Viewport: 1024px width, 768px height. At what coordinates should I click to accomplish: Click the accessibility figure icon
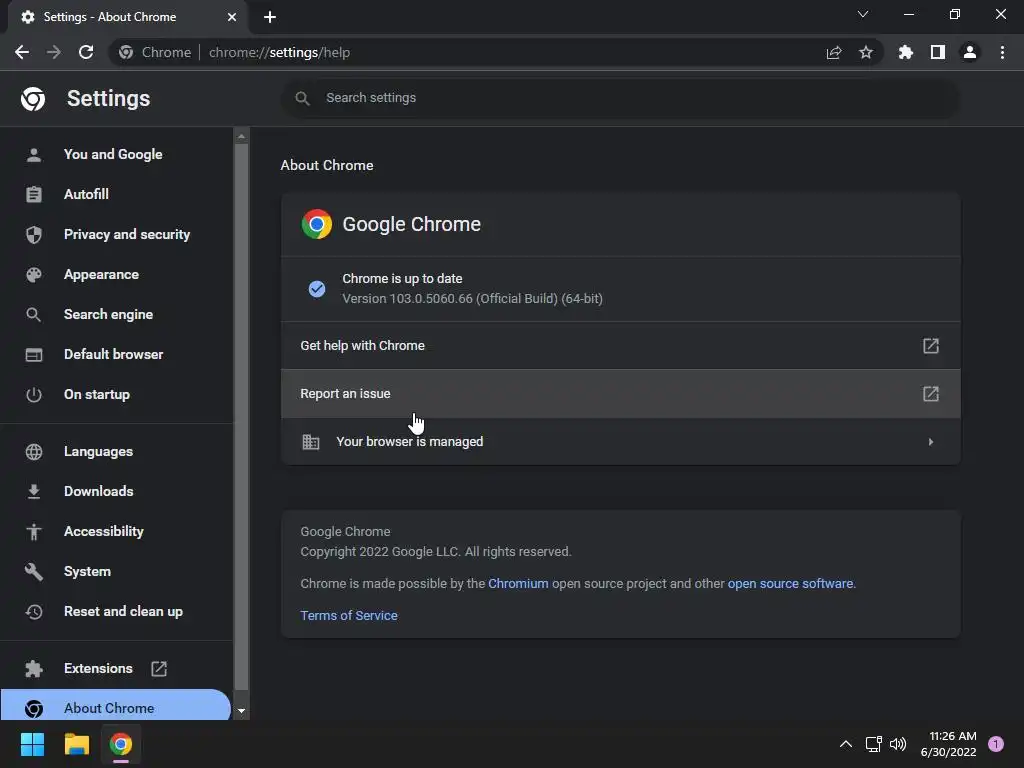click(x=33, y=532)
